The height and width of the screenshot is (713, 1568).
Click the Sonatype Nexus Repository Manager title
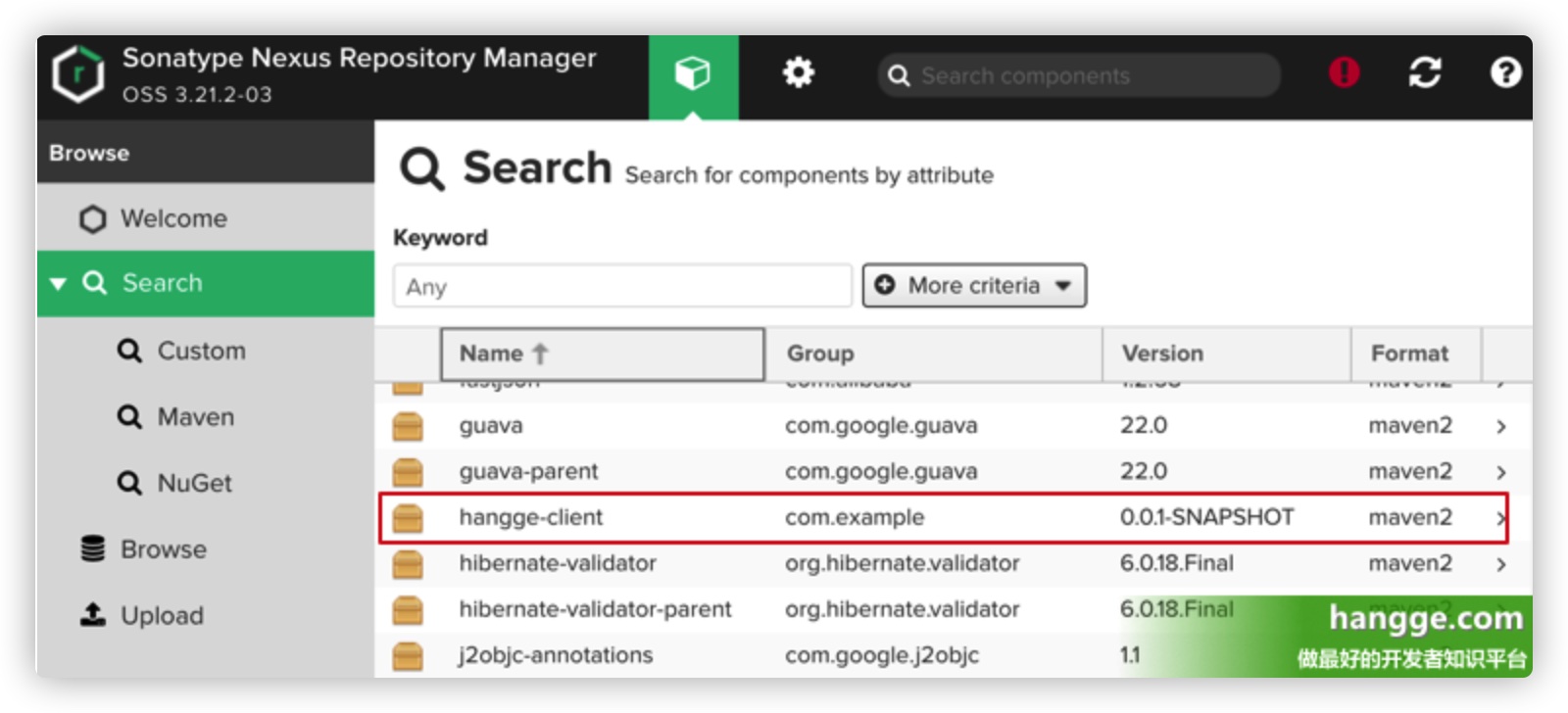(x=359, y=58)
